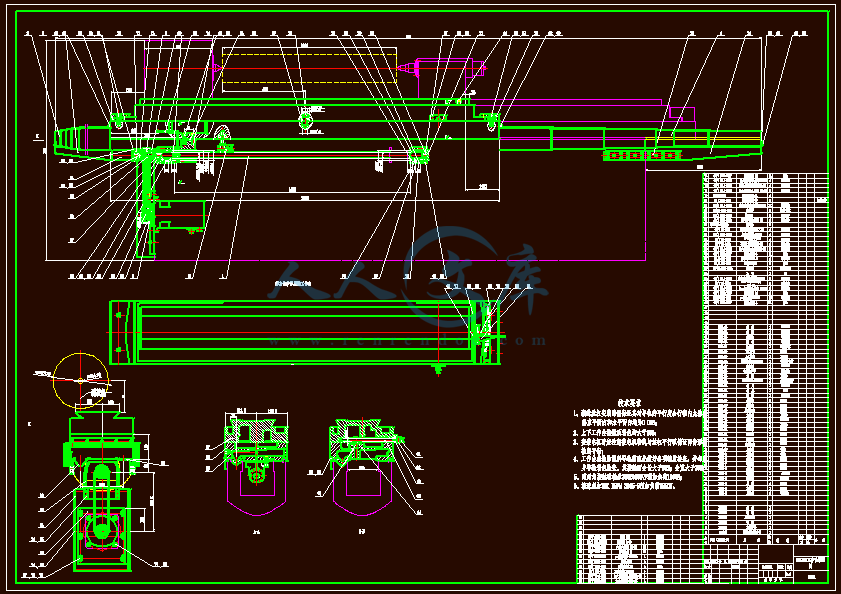
Task: Click the tall parts list table on the right
Action: (765, 358)
